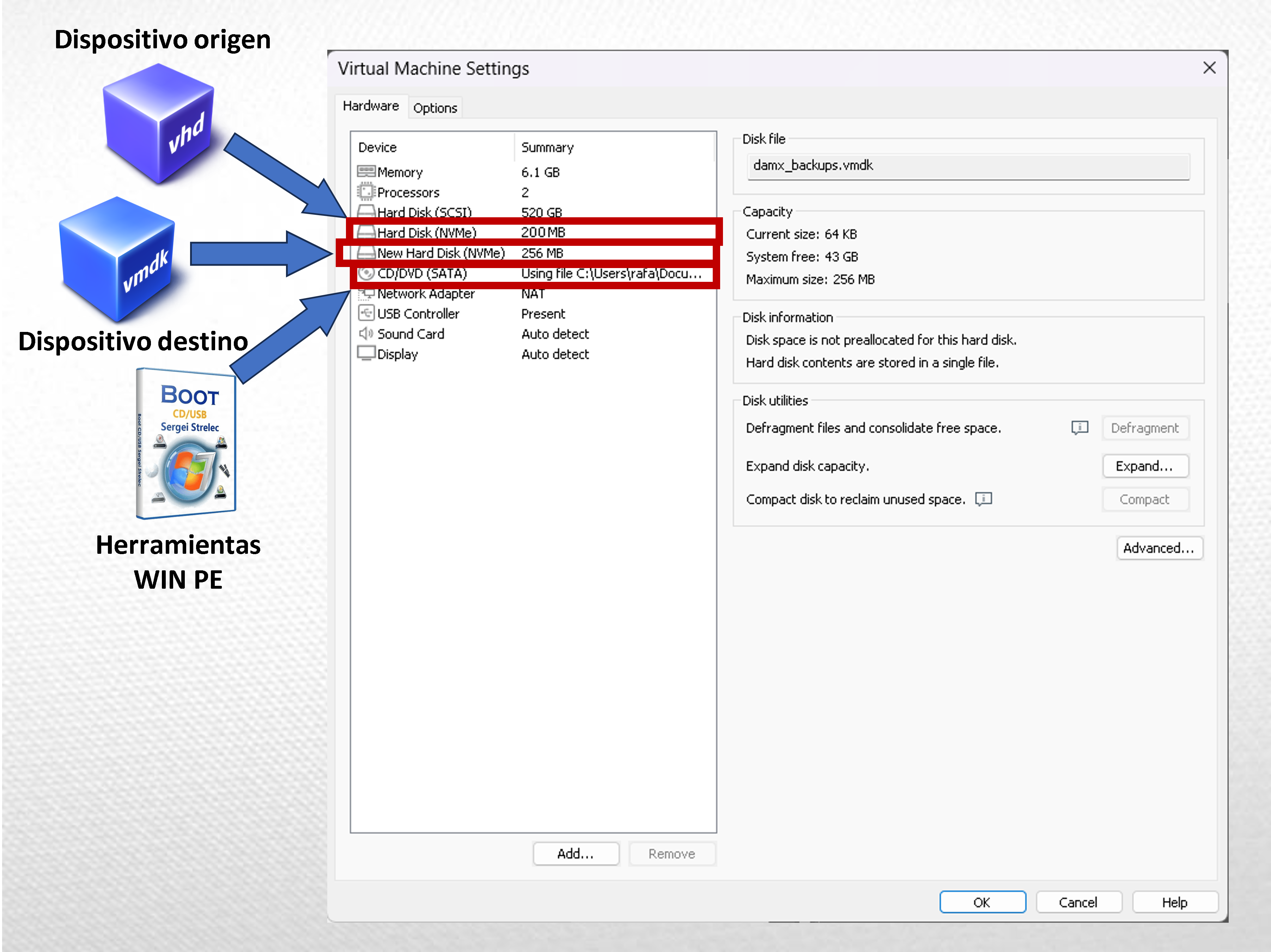This screenshot has width=1271, height=952.
Task: Switch to the Options tab
Action: click(x=435, y=108)
